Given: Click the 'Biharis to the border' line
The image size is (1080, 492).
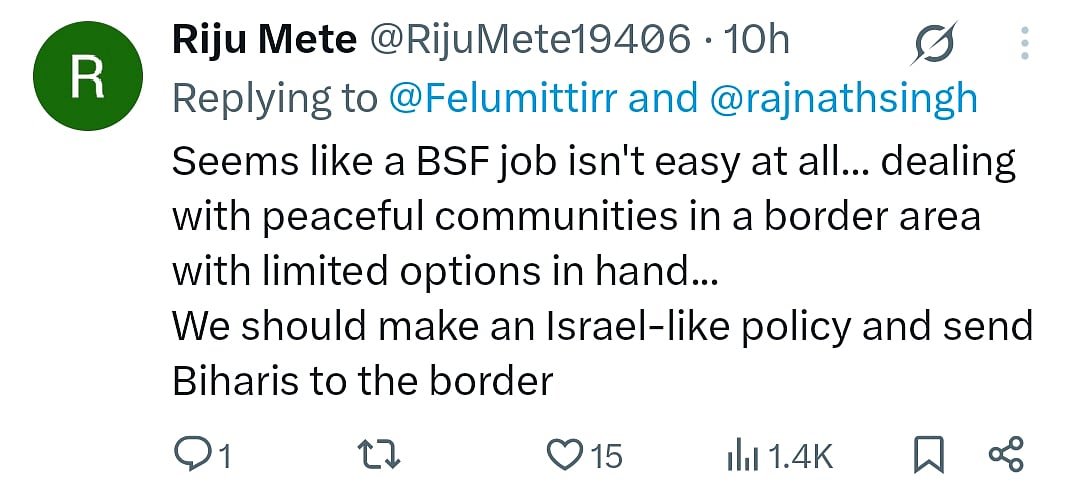Looking at the screenshot, I should click(x=362, y=382).
